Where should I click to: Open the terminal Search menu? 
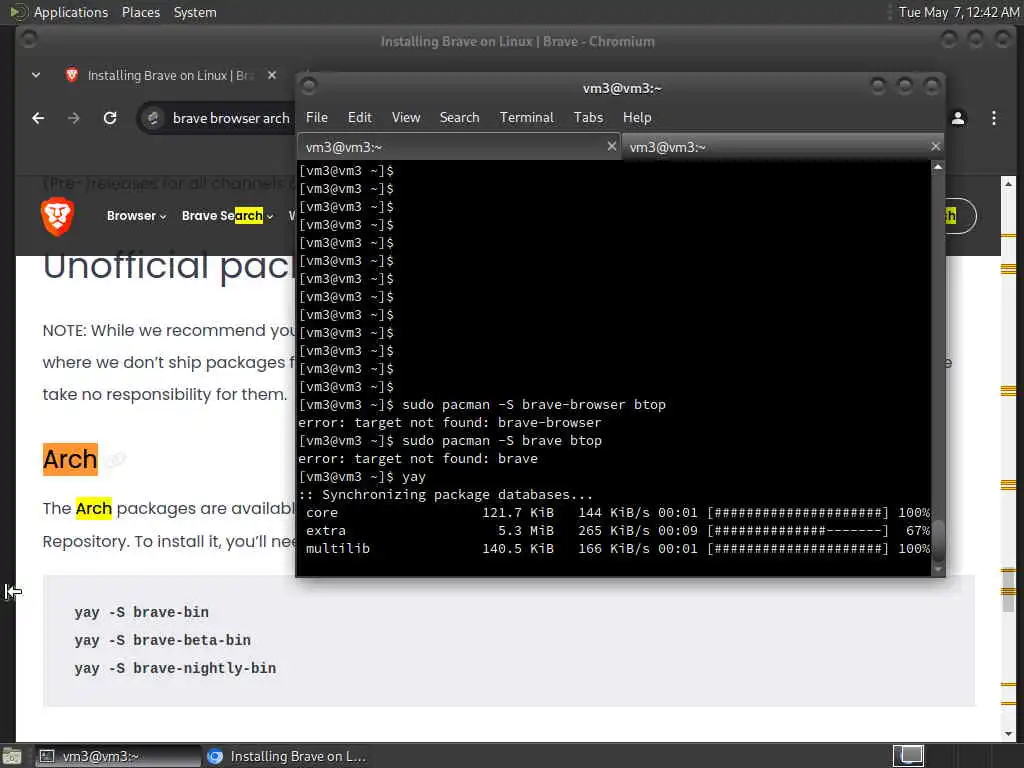(x=459, y=118)
